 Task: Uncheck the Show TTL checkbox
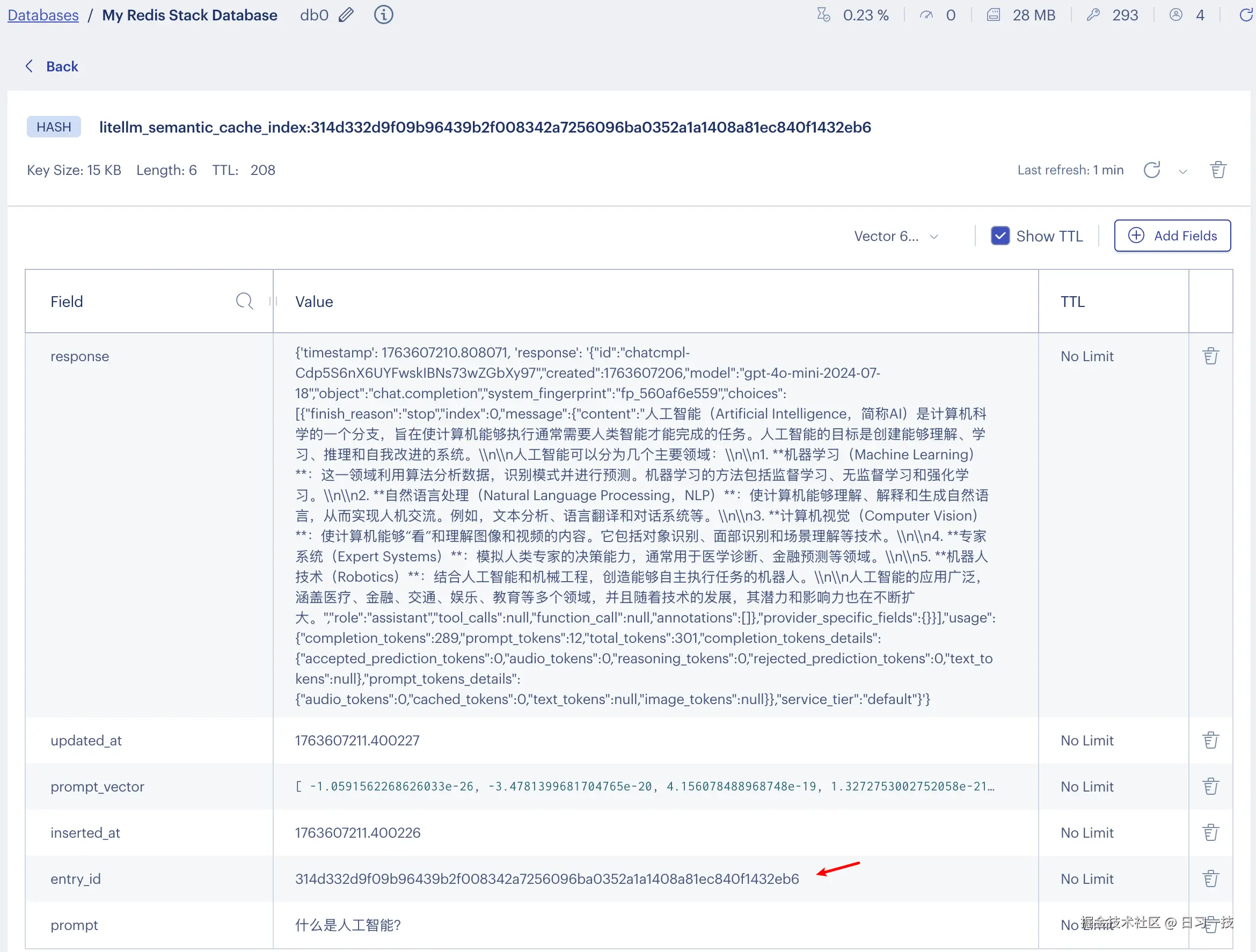click(x=1000, y=236)
